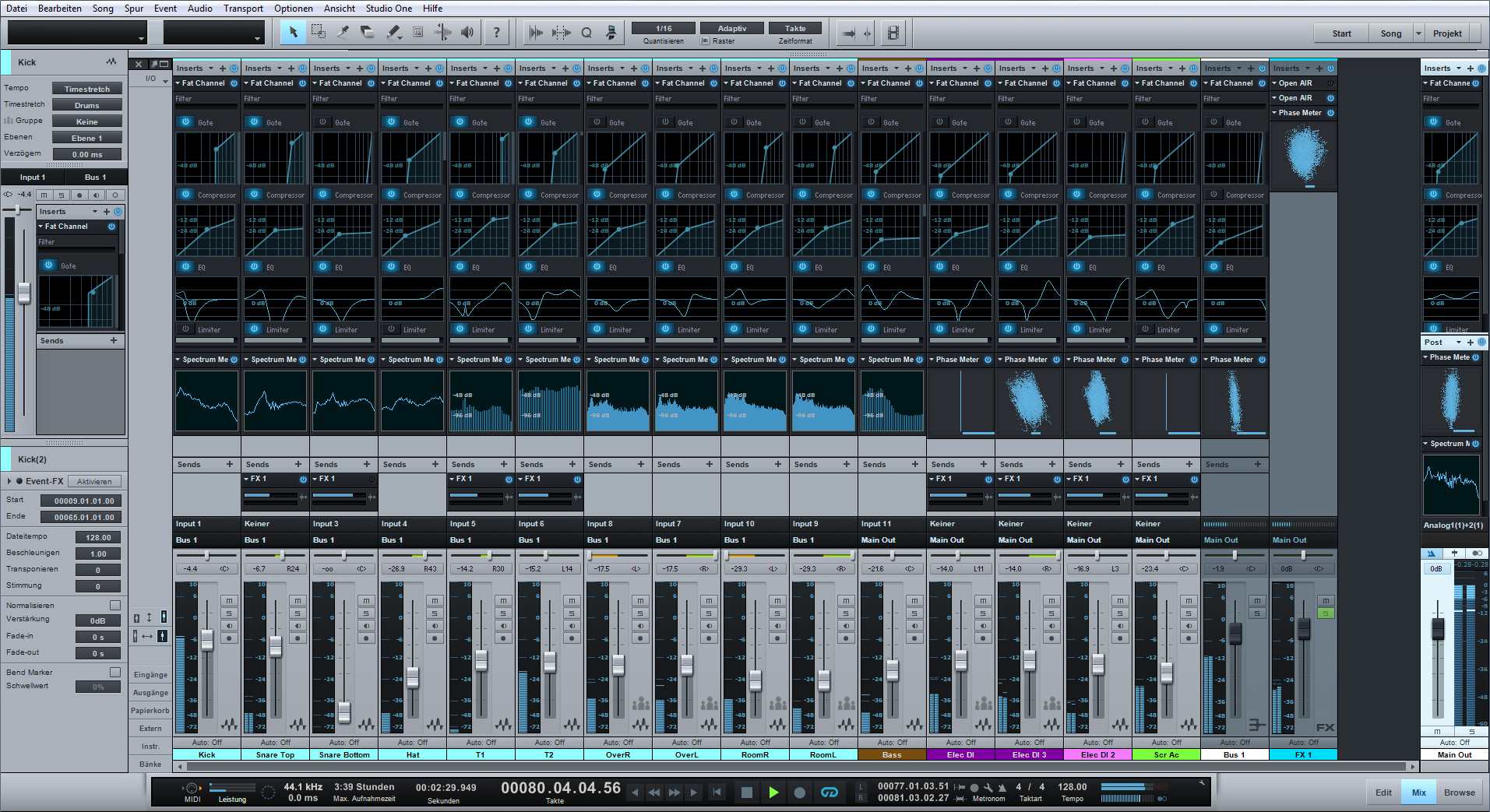
Task: Click the Start page button
Action: (x=1341, y=33)
